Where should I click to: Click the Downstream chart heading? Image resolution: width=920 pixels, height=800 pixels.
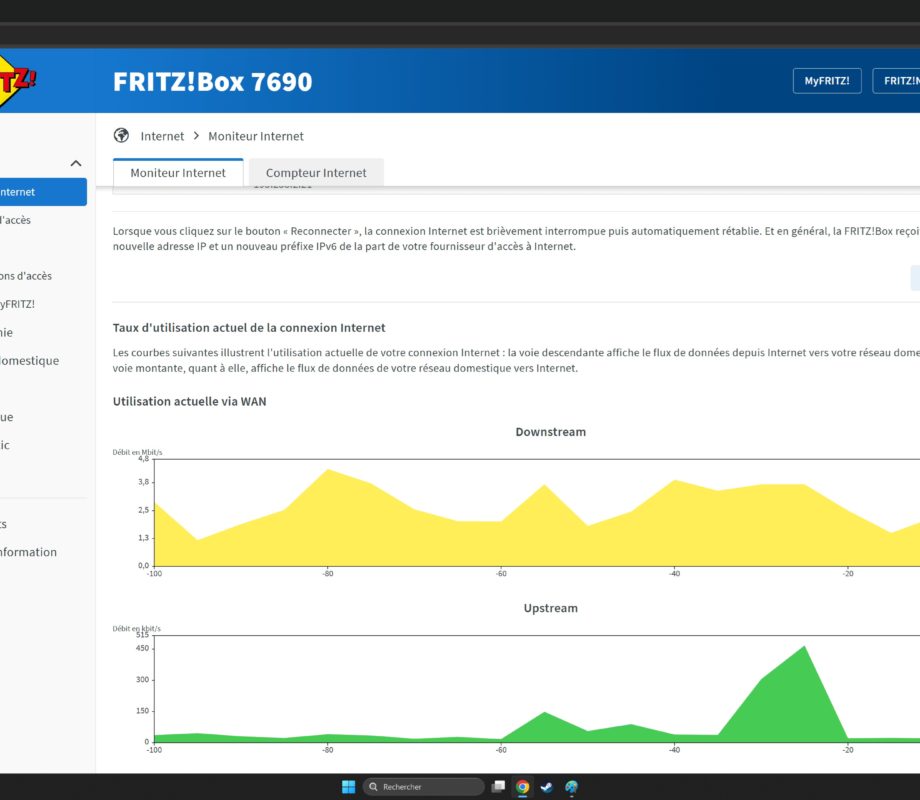pos(550,432)
